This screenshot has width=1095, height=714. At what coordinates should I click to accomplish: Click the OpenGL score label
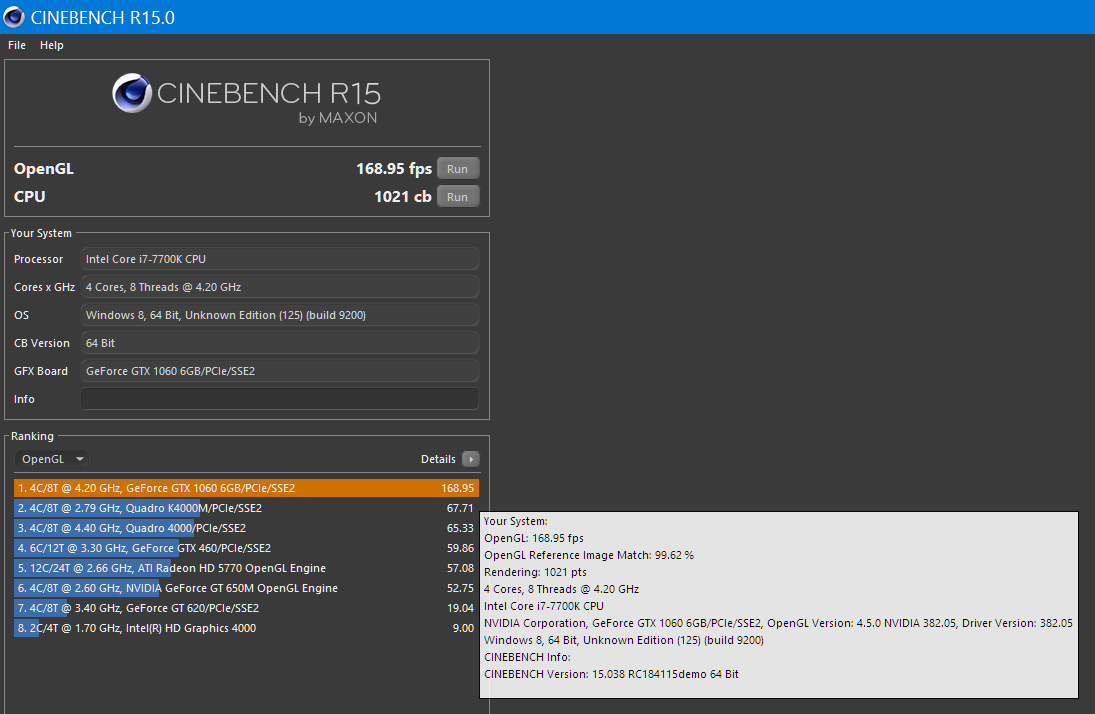pyautogui.click(x=44, y=169)
